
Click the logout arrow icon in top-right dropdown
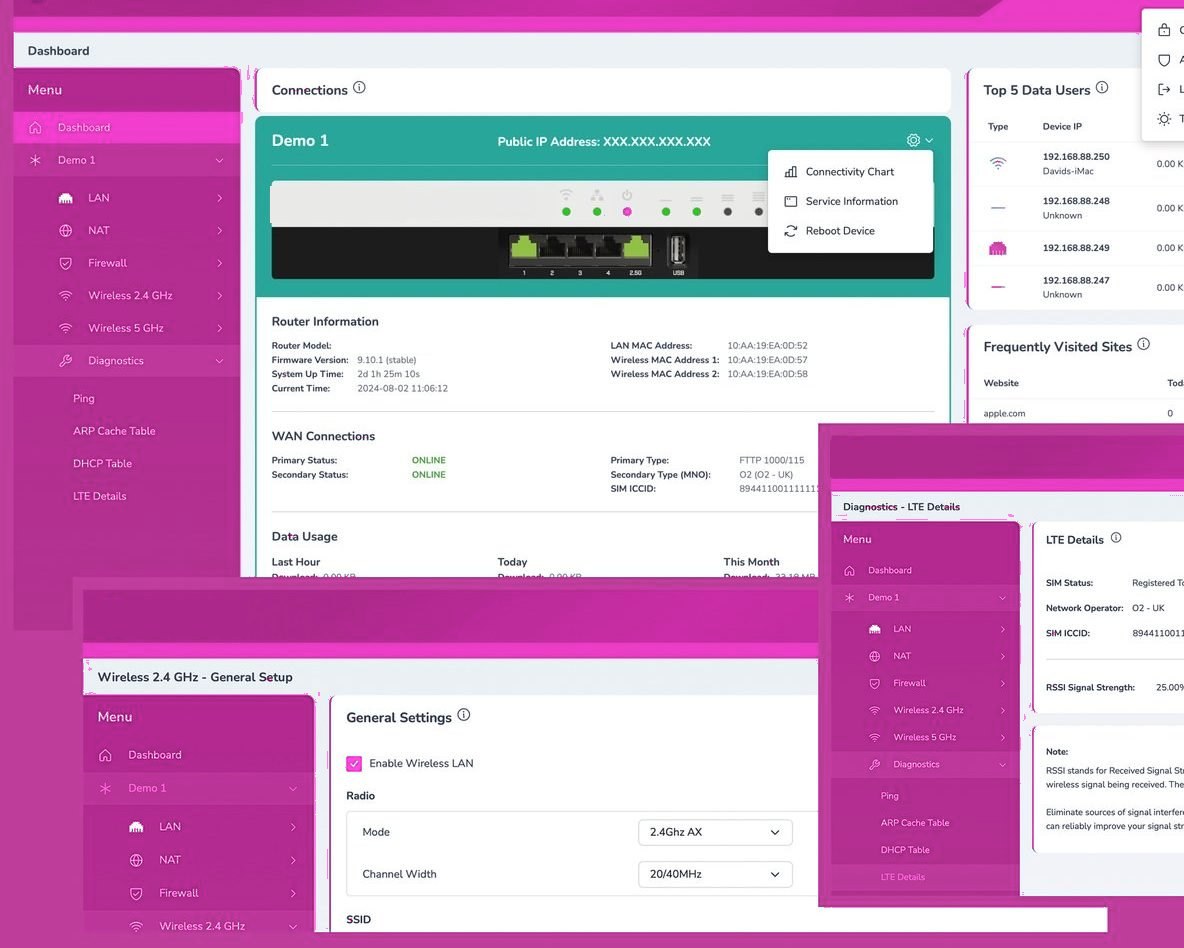click(x=1164, y=89)
